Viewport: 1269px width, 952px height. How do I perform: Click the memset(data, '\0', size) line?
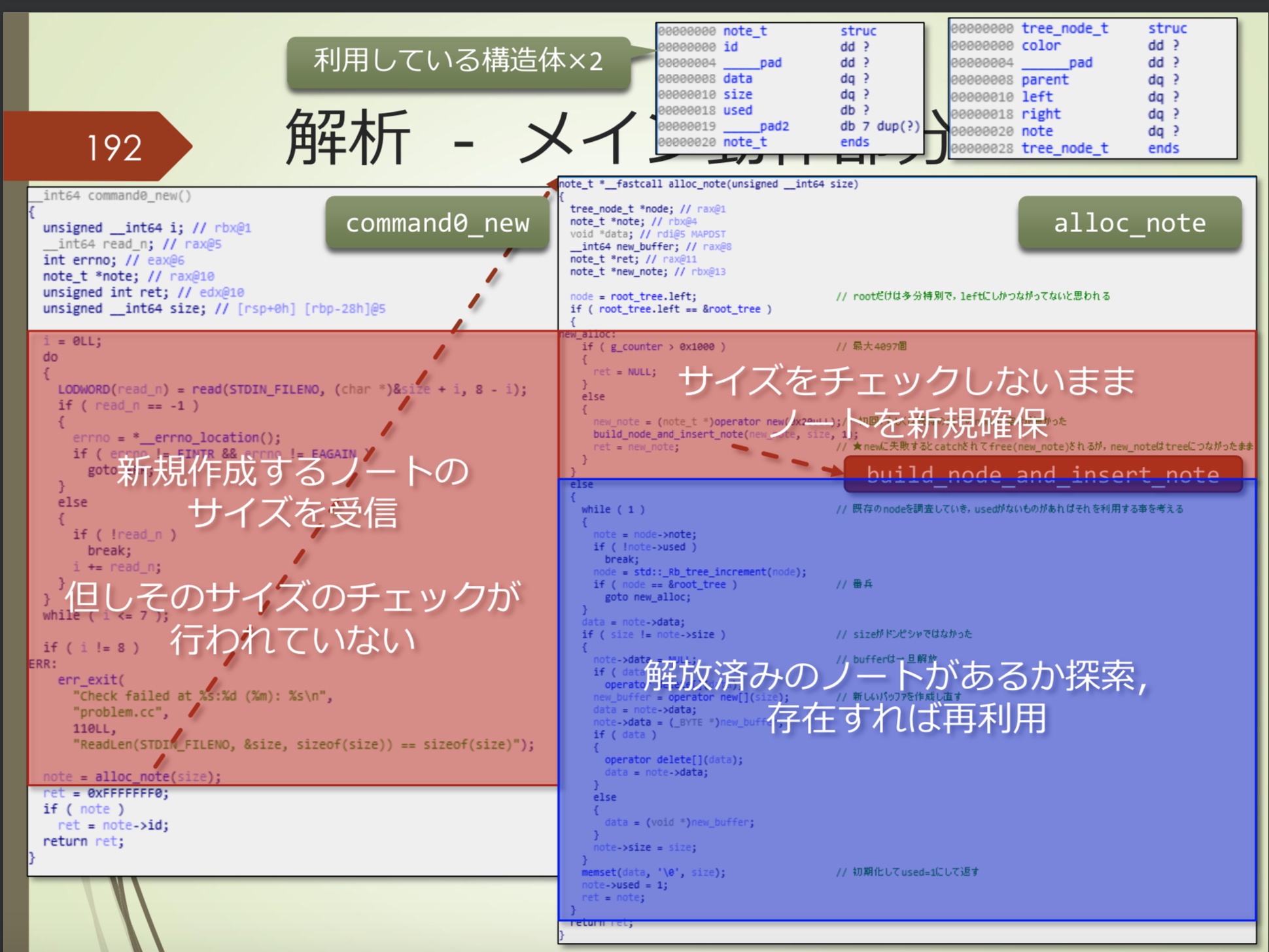[x=653, y=872]
